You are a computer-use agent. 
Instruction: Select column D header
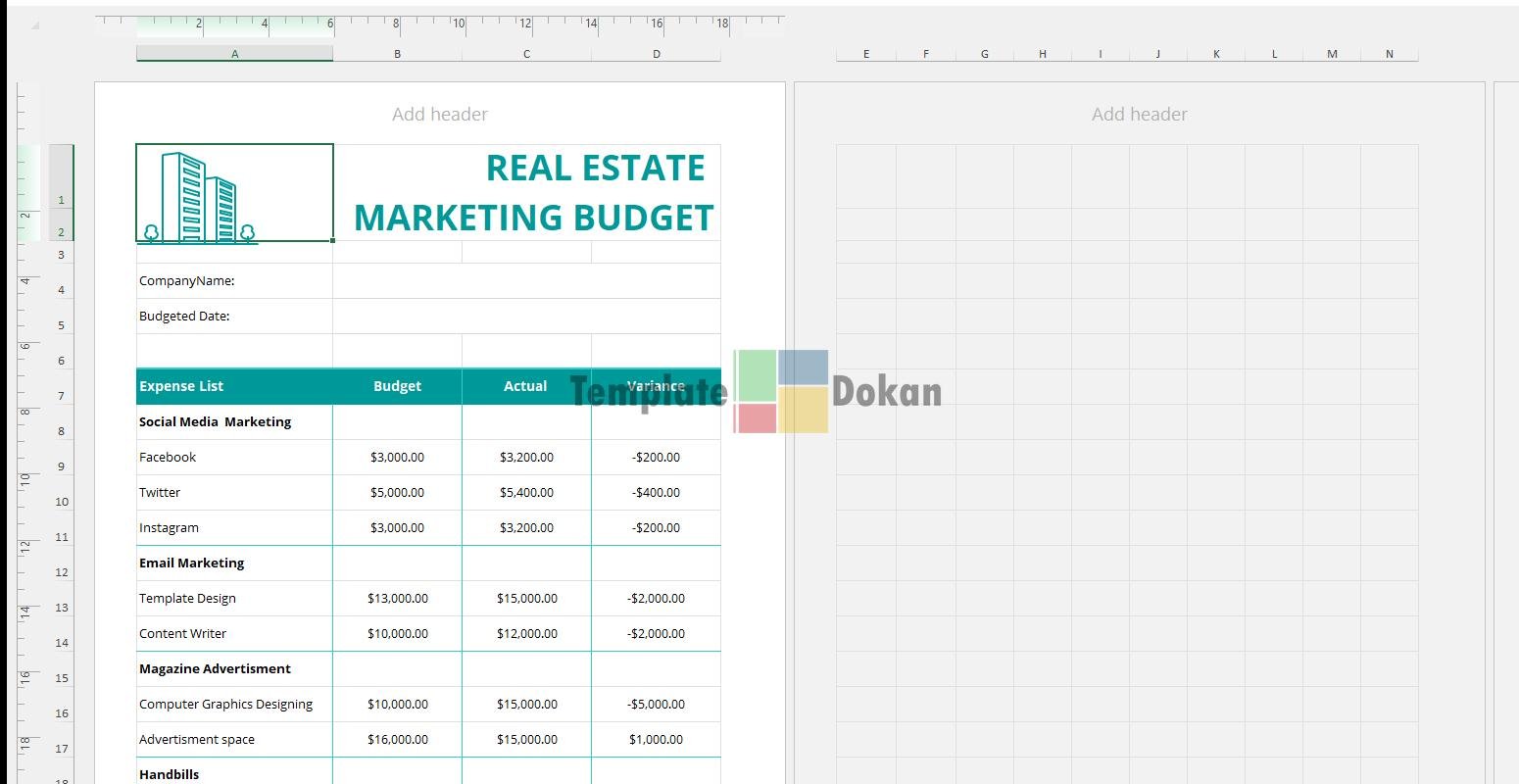(656, 54)
